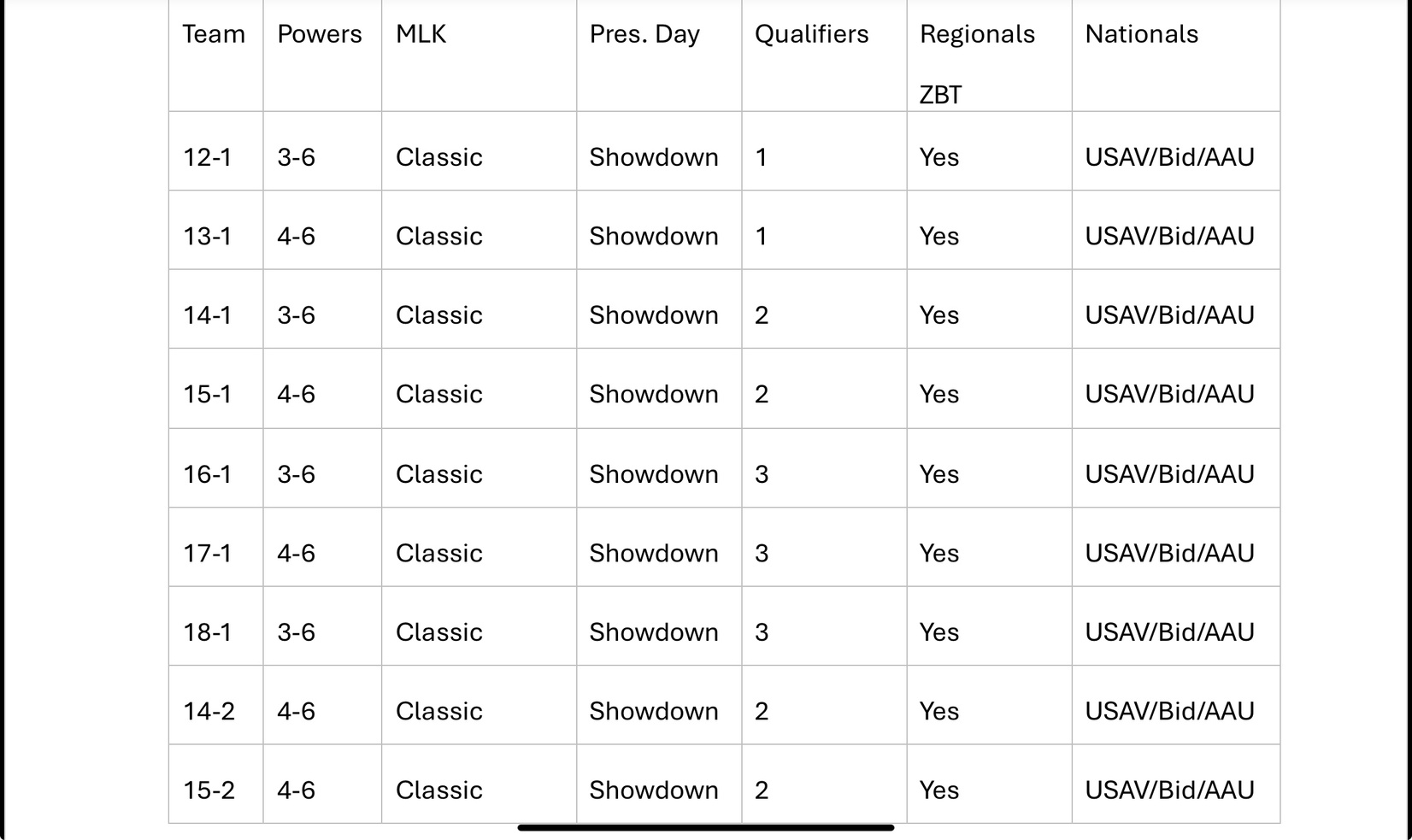Click the 12-1 team cell

(x=216, y=150)
